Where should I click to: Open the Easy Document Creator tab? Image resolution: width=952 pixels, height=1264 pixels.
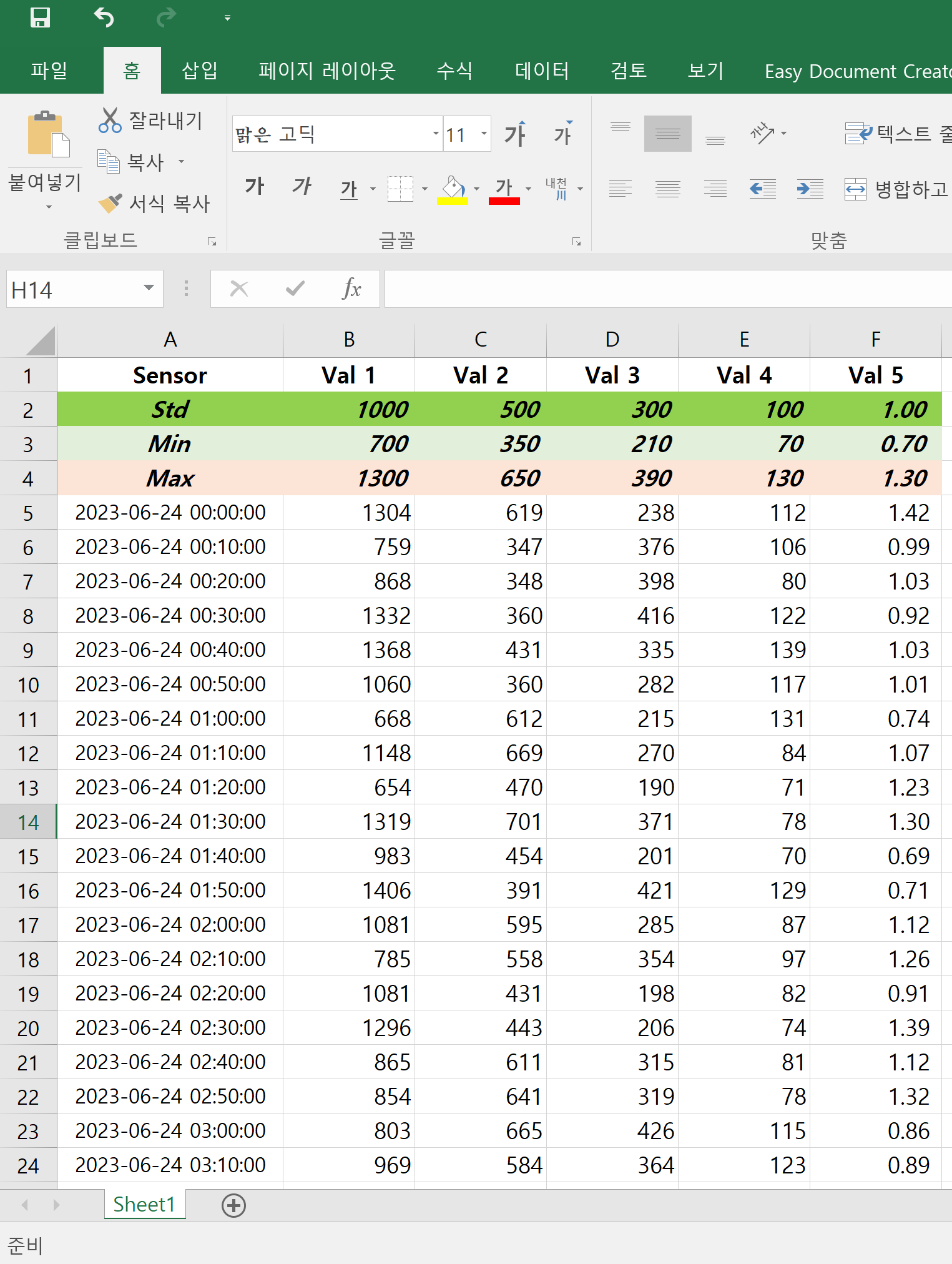[858, 71]
